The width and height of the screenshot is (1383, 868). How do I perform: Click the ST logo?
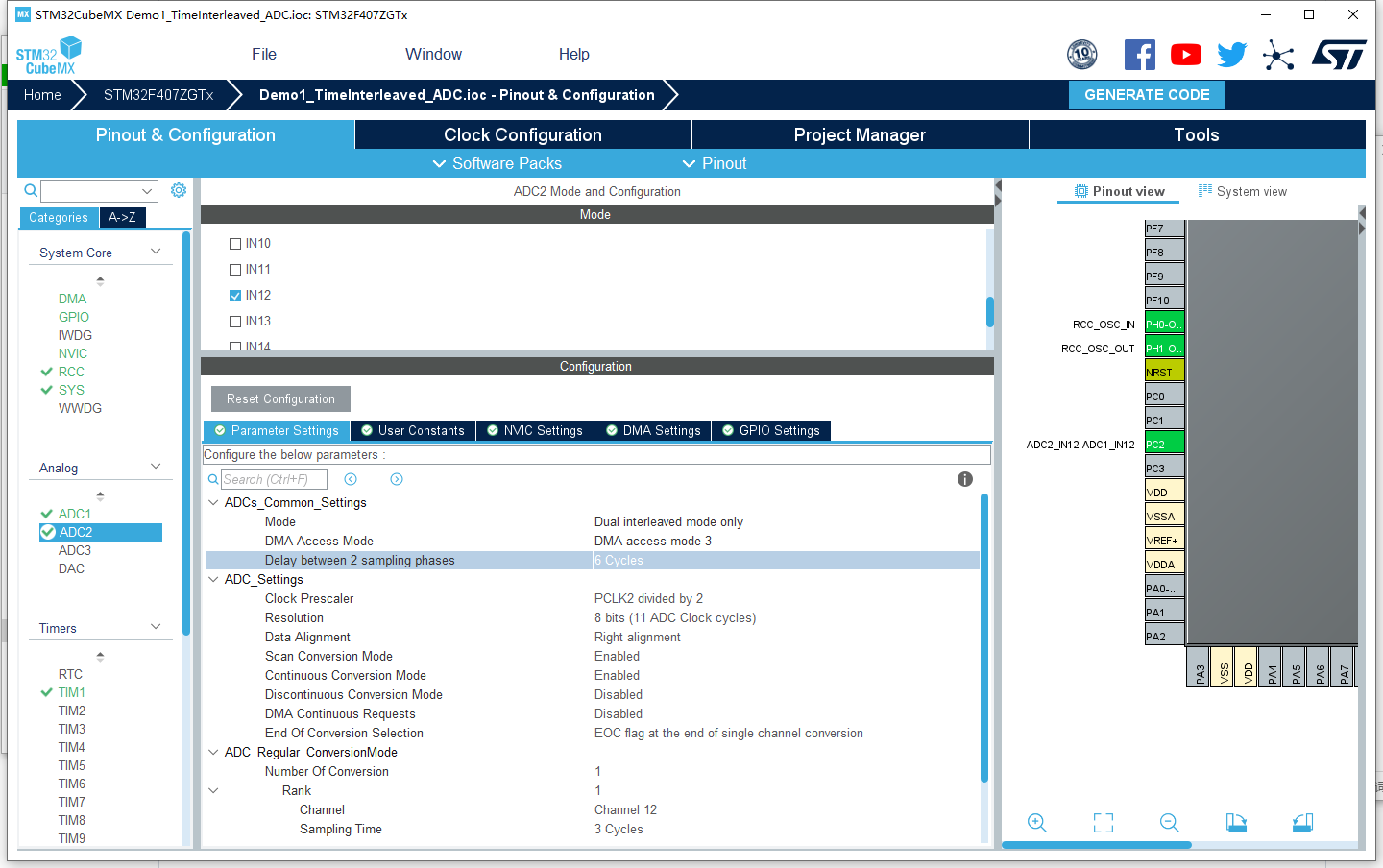pos(1339,55)
